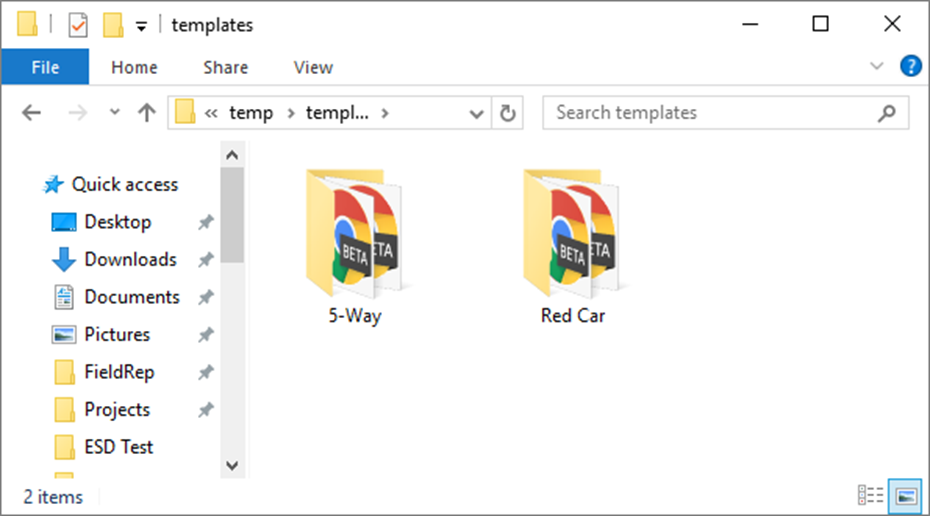Open the Red Car folder
This screenshot has width=930, height=516.
pyautogui.click(x=572, y=245)
